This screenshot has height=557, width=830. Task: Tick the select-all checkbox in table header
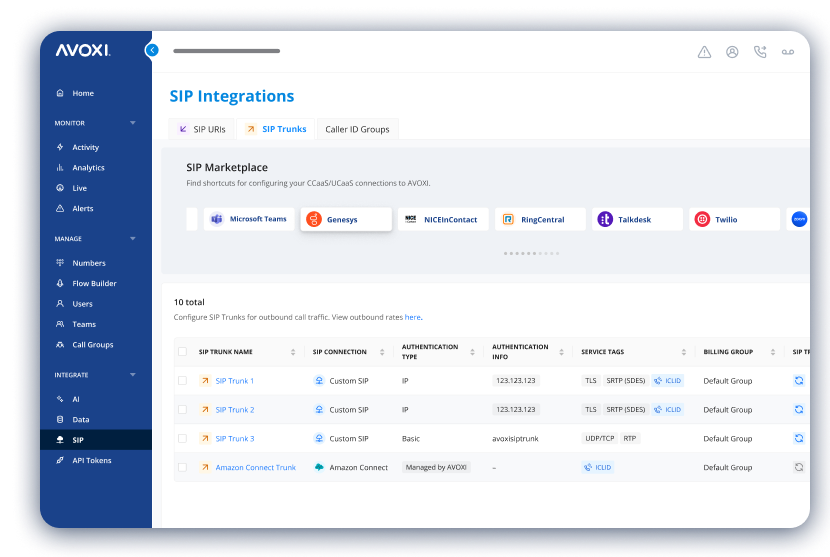pyautogui.click(x=182, y=352)
